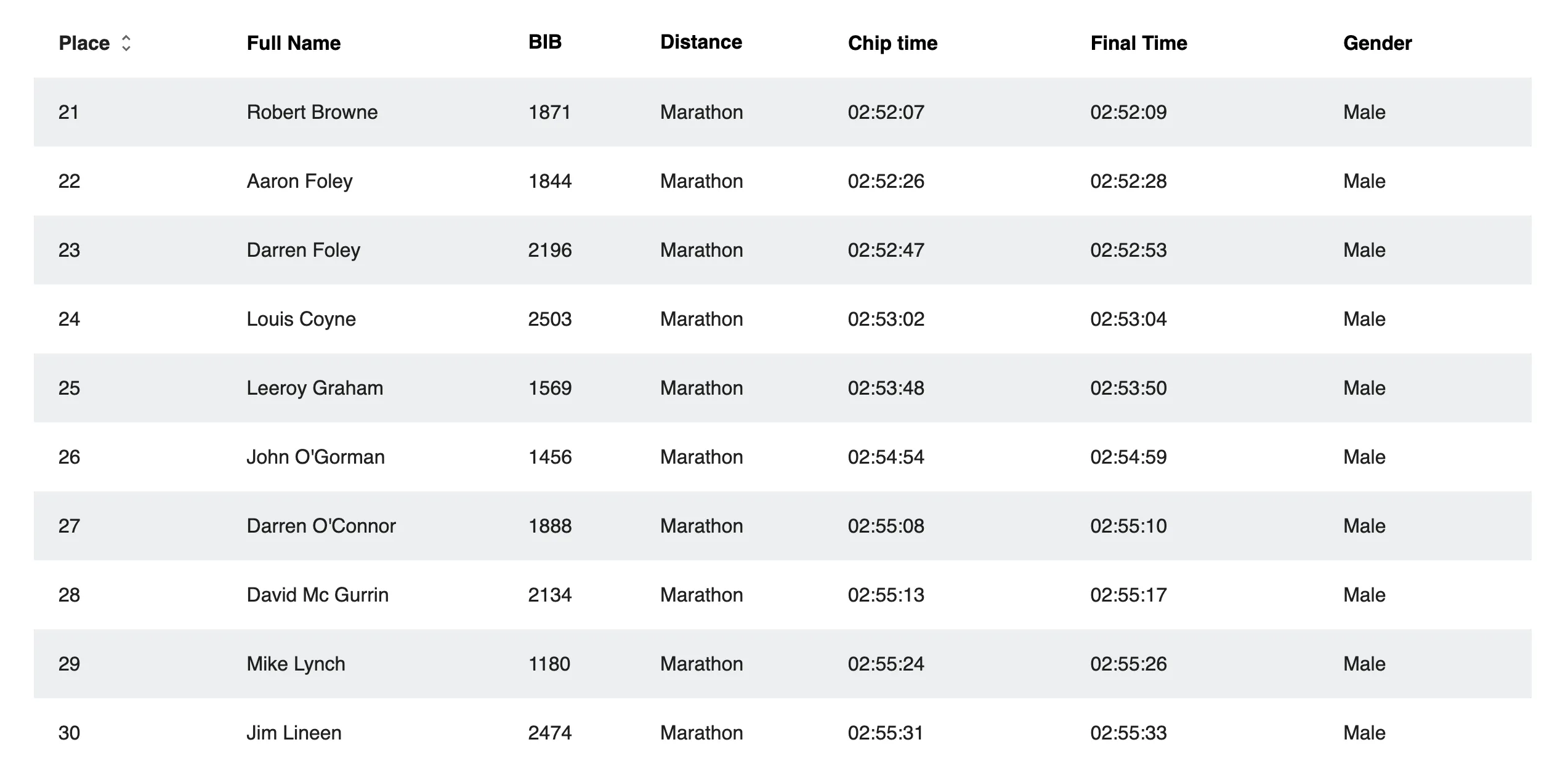
Task: Click BIB number 2503 for Louis Coyne
Action: pyautogui.click(x=549, y=319)
